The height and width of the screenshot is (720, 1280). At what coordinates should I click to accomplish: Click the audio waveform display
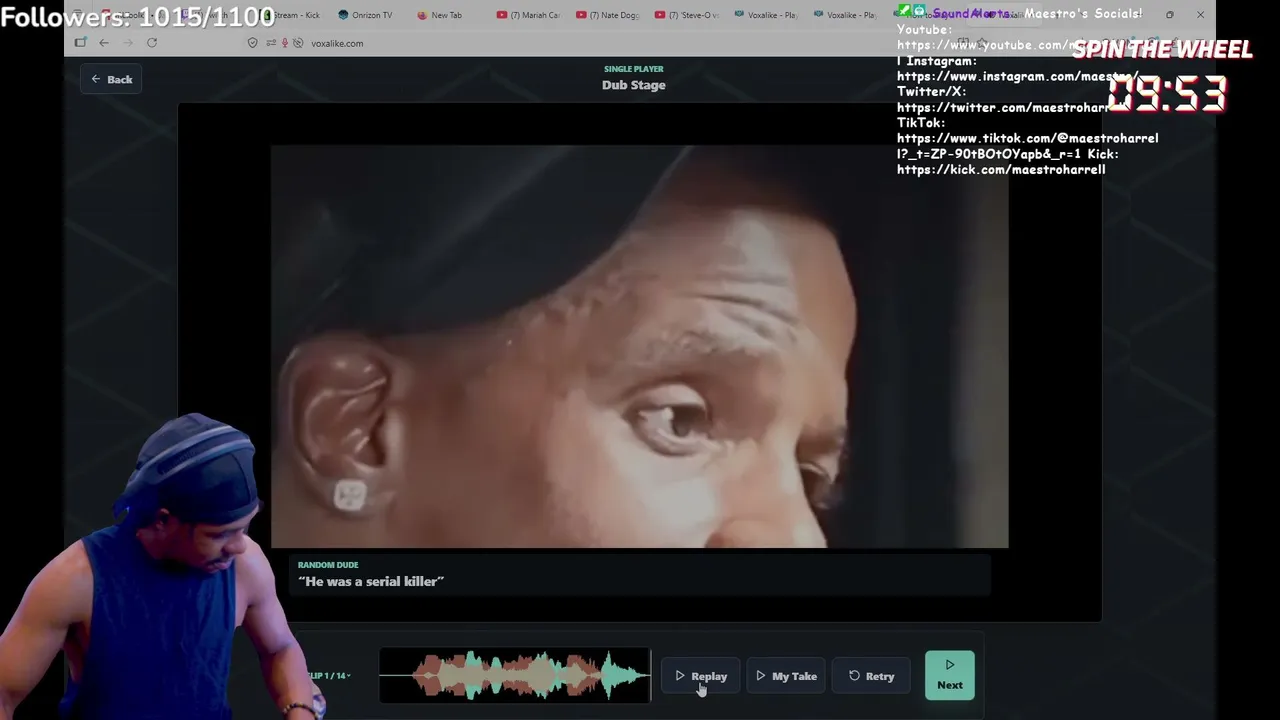click(x=515, y=676)
